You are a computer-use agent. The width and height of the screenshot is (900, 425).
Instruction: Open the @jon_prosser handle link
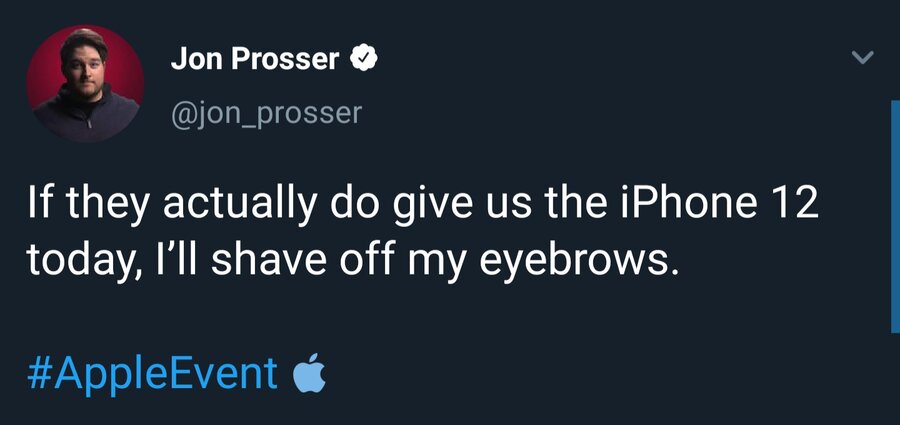click(266, 113)
